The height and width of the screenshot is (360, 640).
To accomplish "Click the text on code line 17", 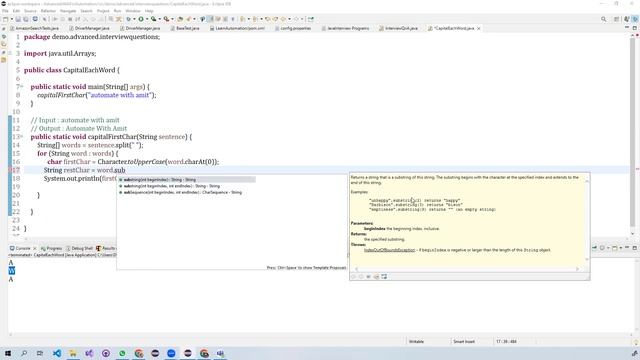I will 84,170.
